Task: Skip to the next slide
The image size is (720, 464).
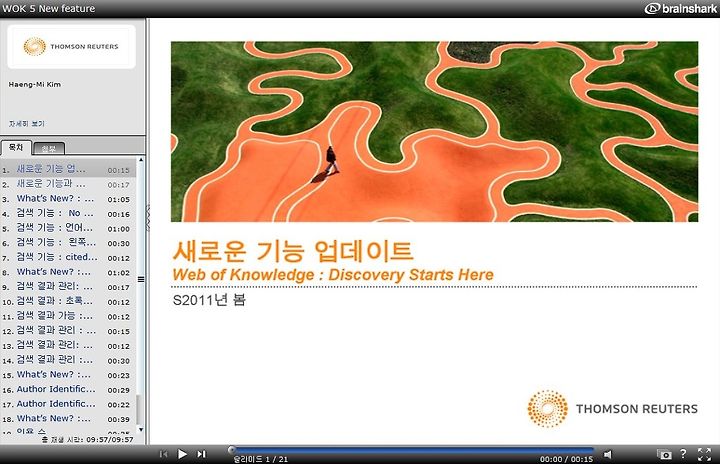Action: point(202,454)
